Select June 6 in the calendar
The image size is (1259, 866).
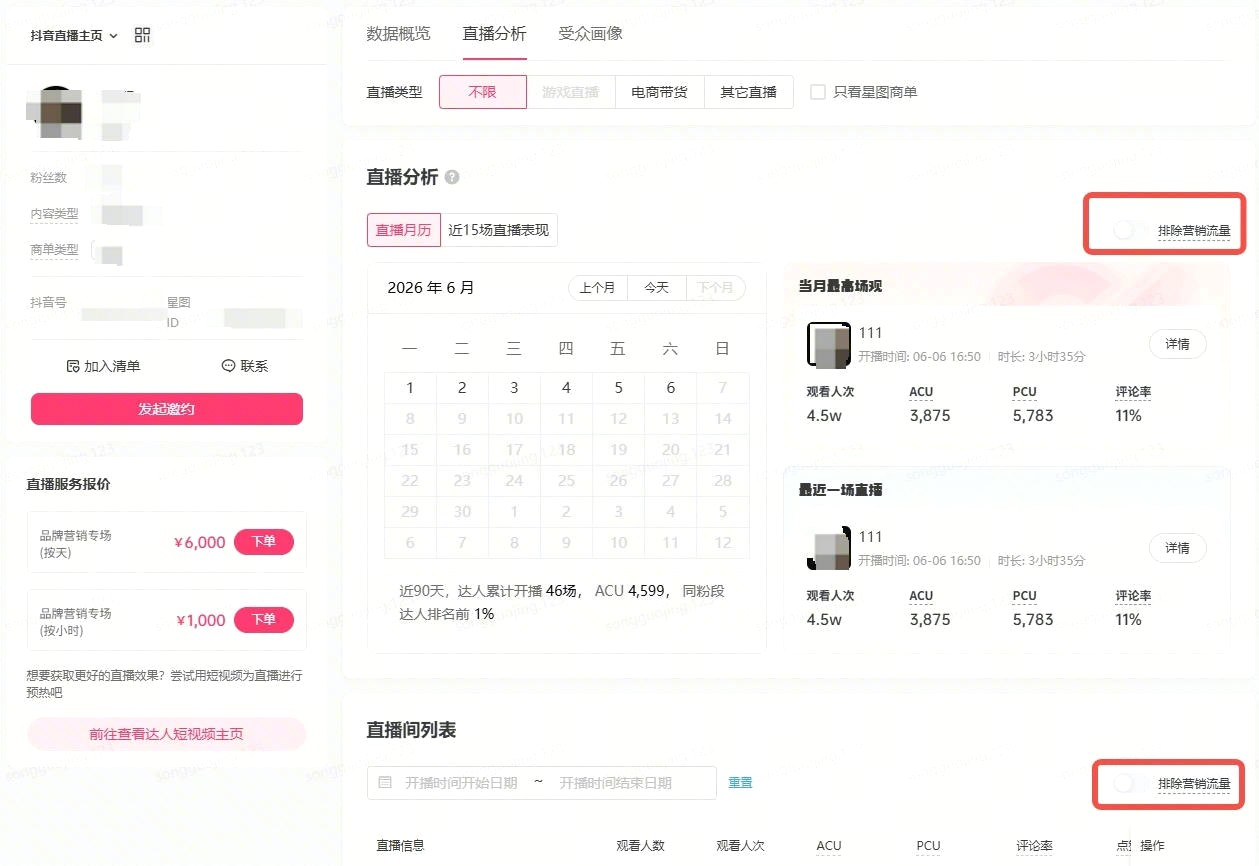point(670,388)
